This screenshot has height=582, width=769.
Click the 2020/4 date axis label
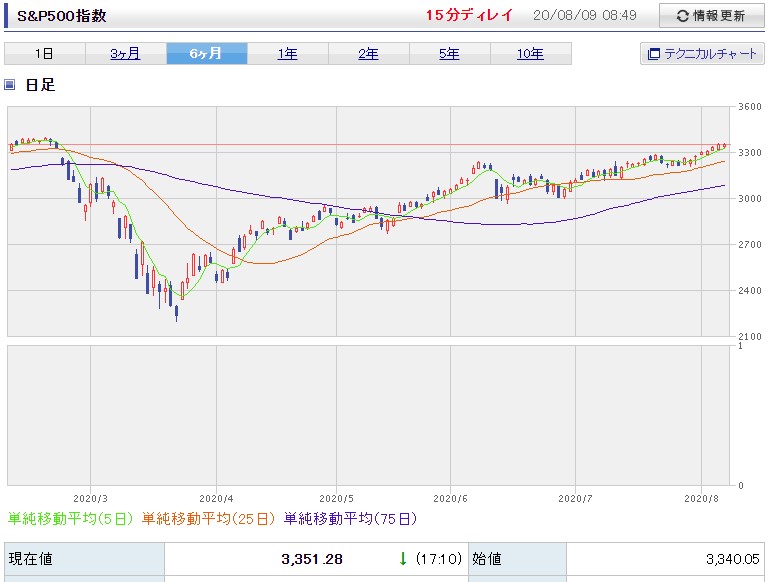pyautogui.click(x=216, y=499)
